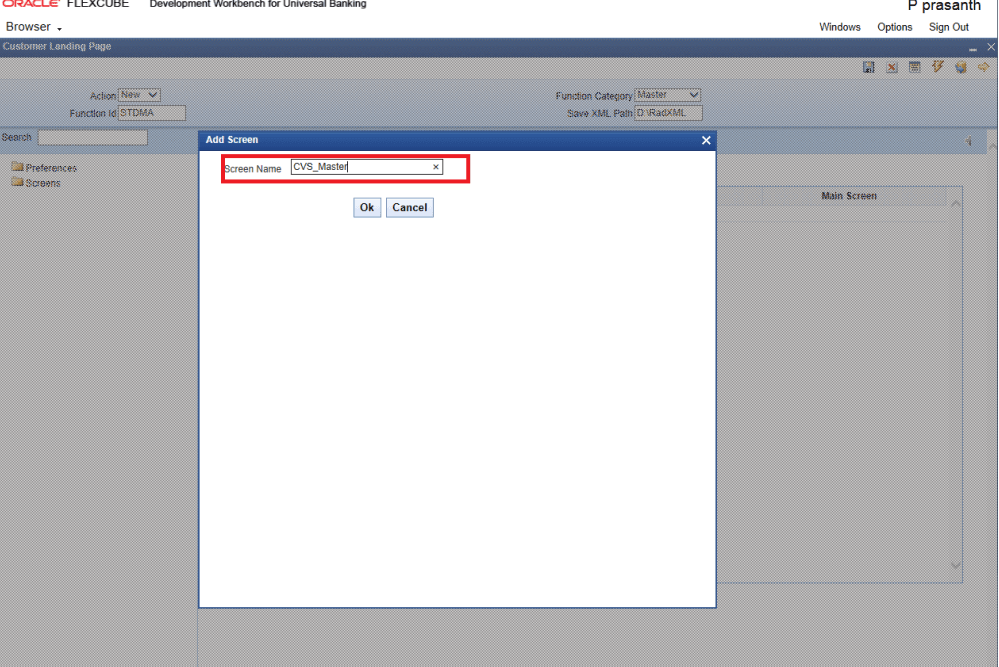Click the P prasanth user name
The image size is (999, 667).
(944, 6)
